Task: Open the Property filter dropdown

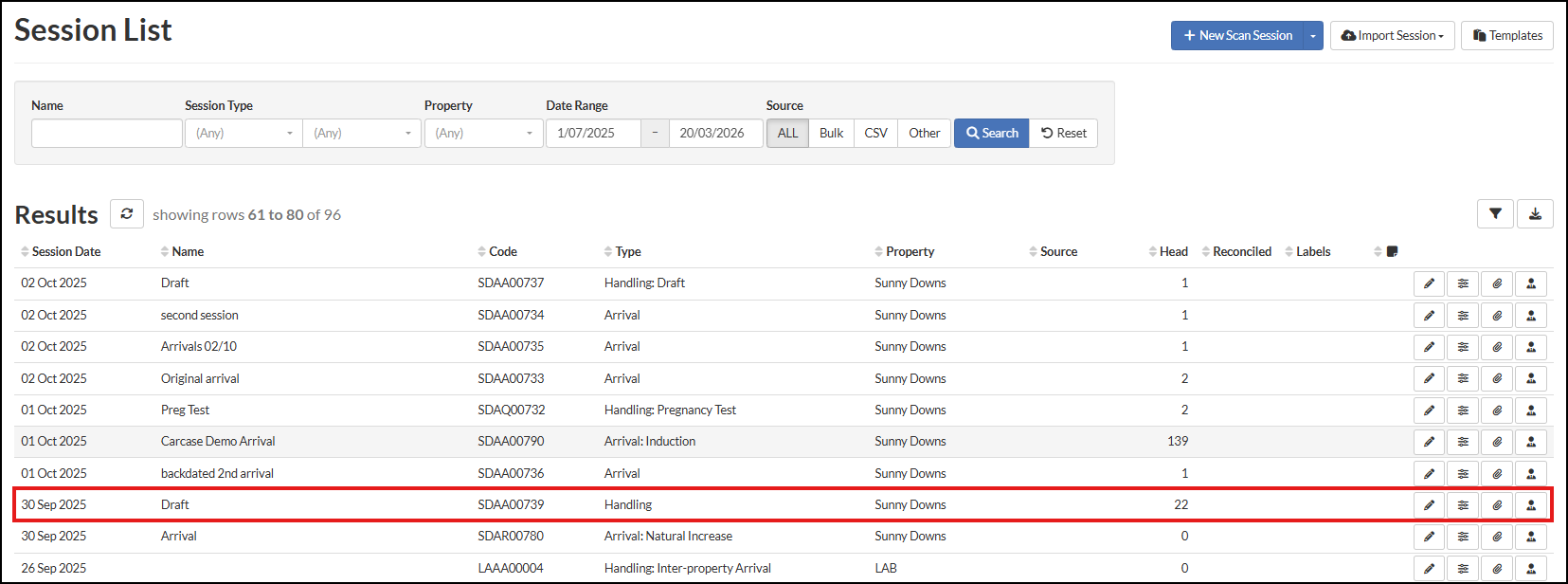Action: pyautogui.click(x=483, y=134)
